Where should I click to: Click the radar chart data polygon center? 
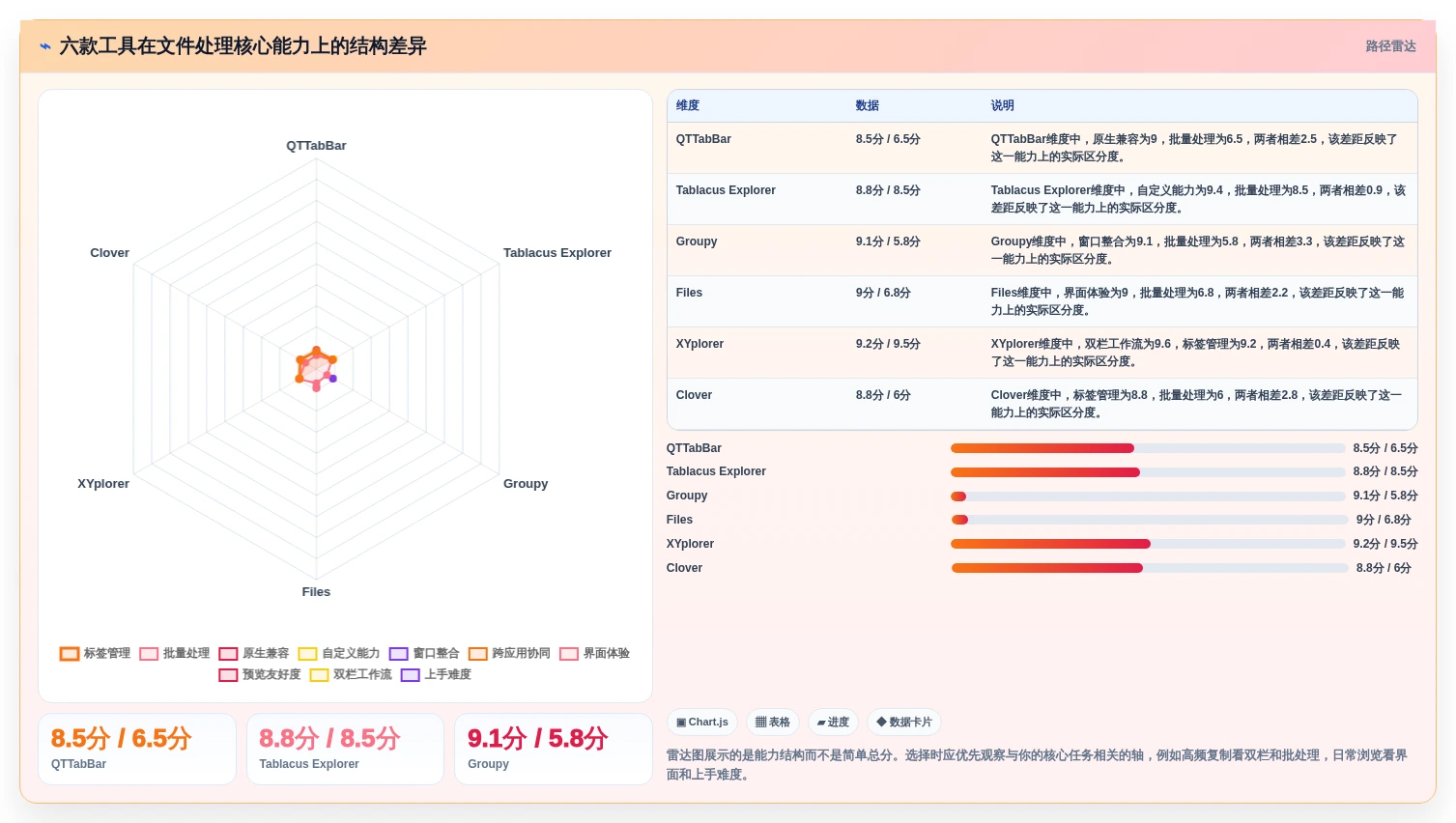point(316,368)
